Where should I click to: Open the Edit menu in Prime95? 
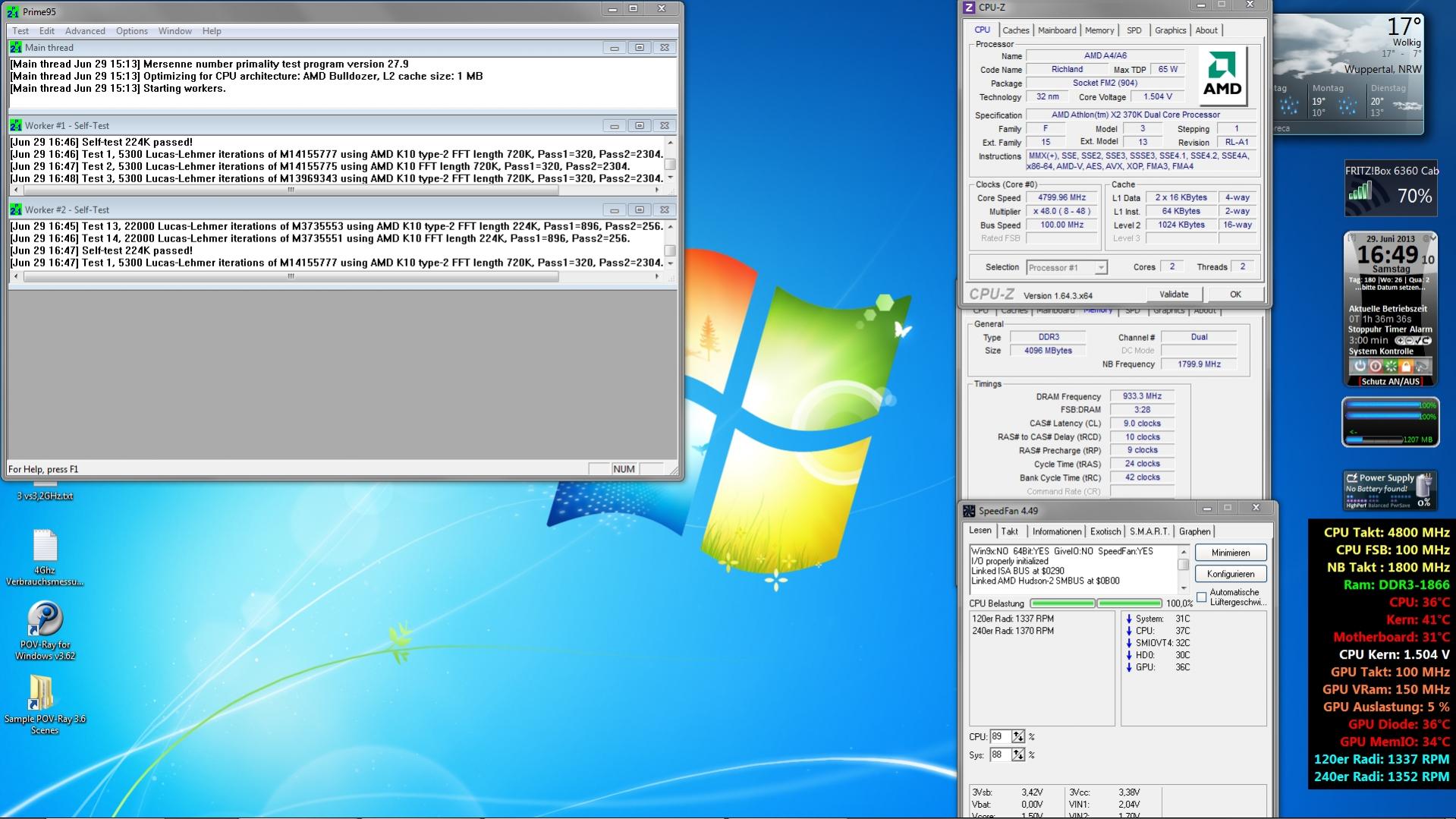pyautogui.click(x=47, y=31)
